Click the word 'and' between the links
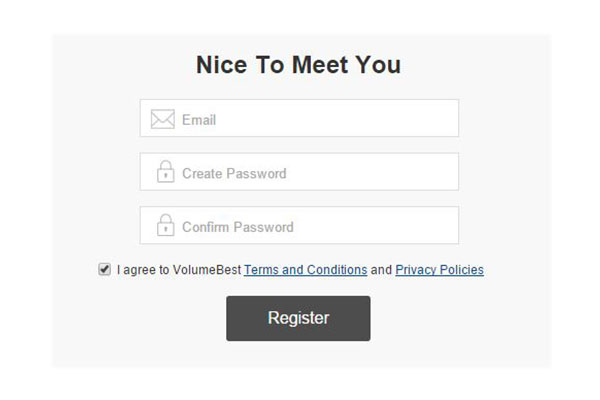The width and height of the screenshot is (600, 400). coord(381,270)
